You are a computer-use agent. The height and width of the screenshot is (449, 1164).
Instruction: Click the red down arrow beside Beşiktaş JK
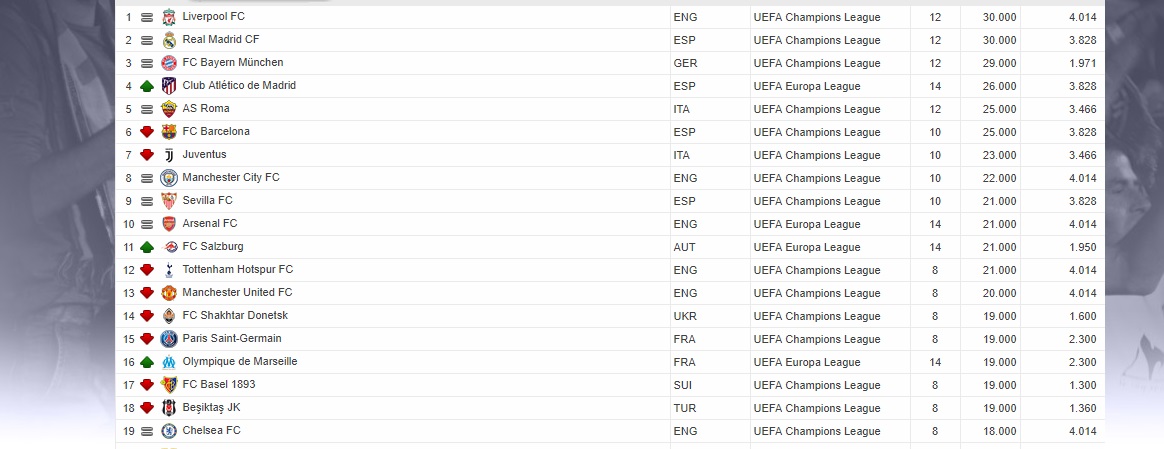pyautogui.click(x=147, y=408)
